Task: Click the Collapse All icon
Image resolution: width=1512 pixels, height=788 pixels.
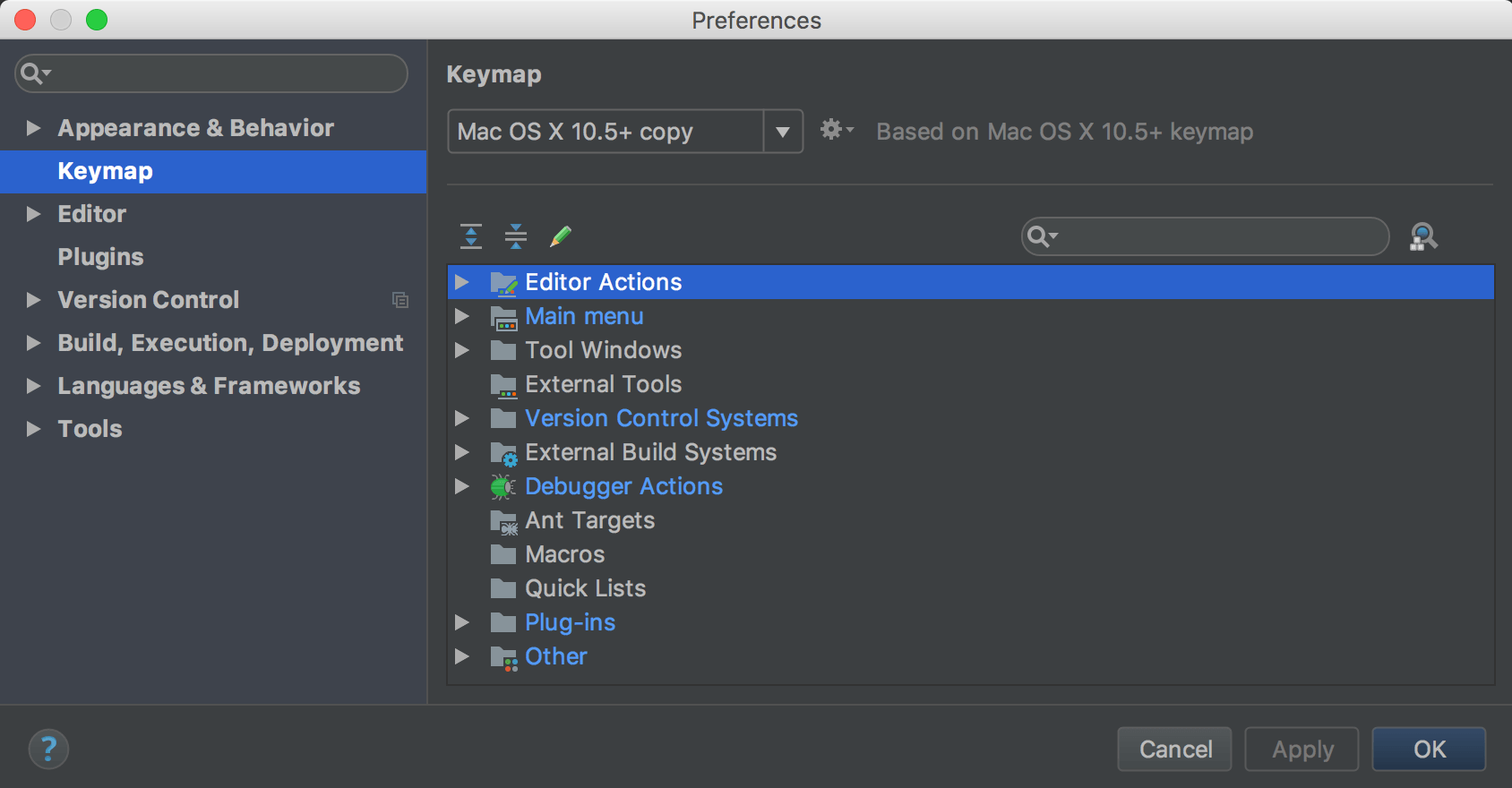Action: click(x=516, y=236)
